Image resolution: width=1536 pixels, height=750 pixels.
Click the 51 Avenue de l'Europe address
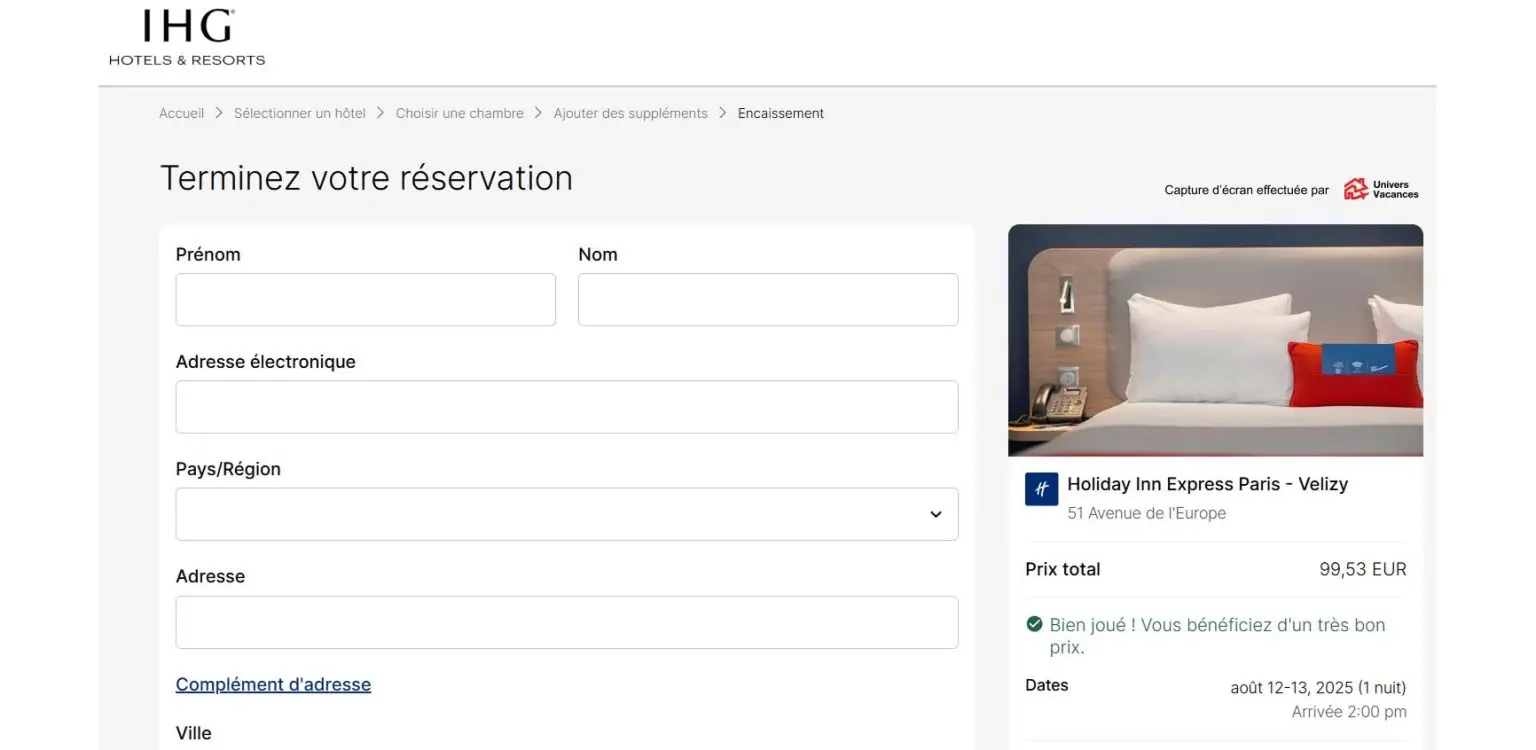click(1146, 513)
